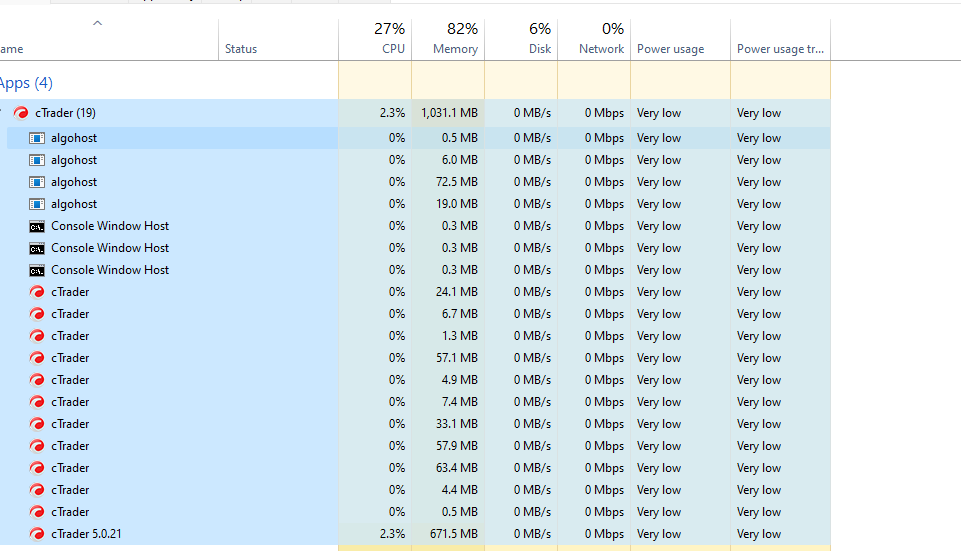Click the 6% total disk usage figure
The width and height of the screenshot is (961, 551).
[x=540, y=29]
